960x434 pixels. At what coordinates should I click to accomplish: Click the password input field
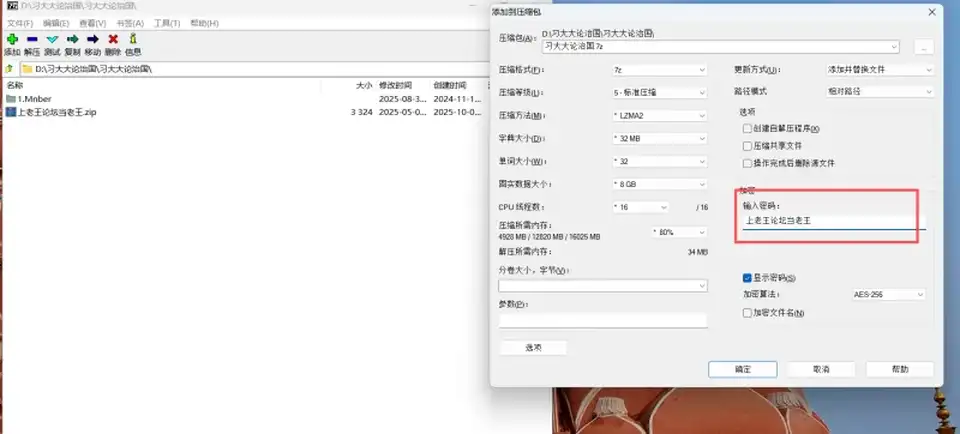tap(834, 221)
